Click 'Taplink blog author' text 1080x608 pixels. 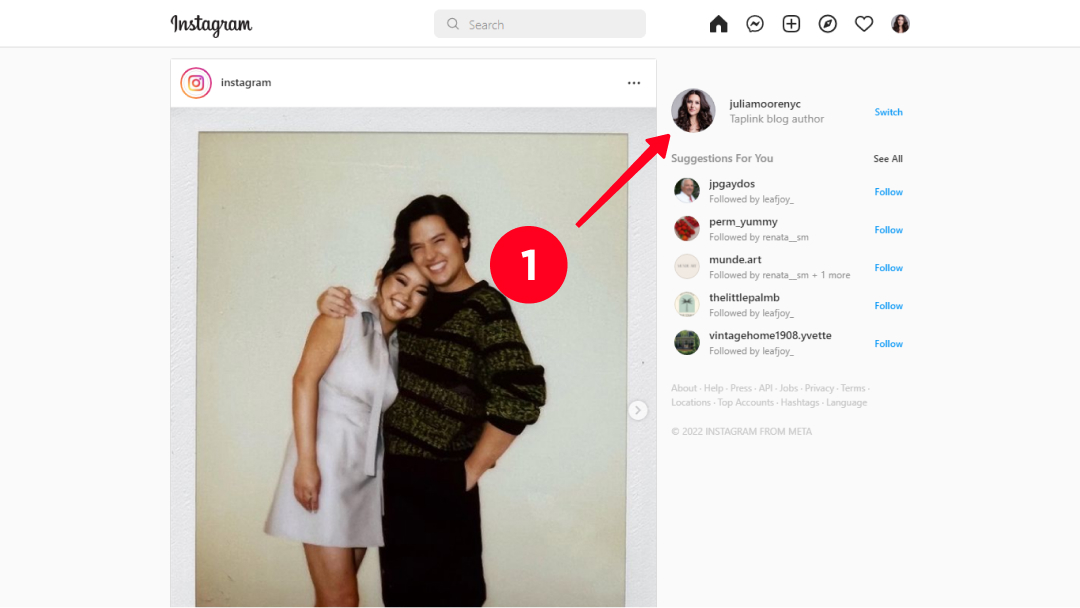point(777,119)
